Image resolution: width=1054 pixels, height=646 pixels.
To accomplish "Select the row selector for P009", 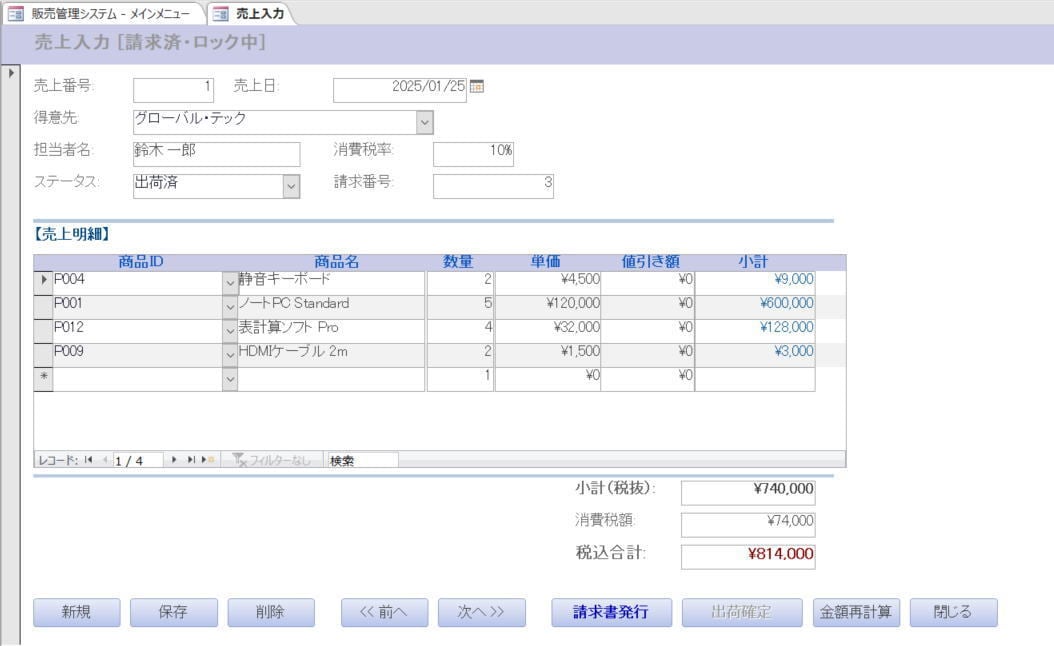I will coord(43,355).
